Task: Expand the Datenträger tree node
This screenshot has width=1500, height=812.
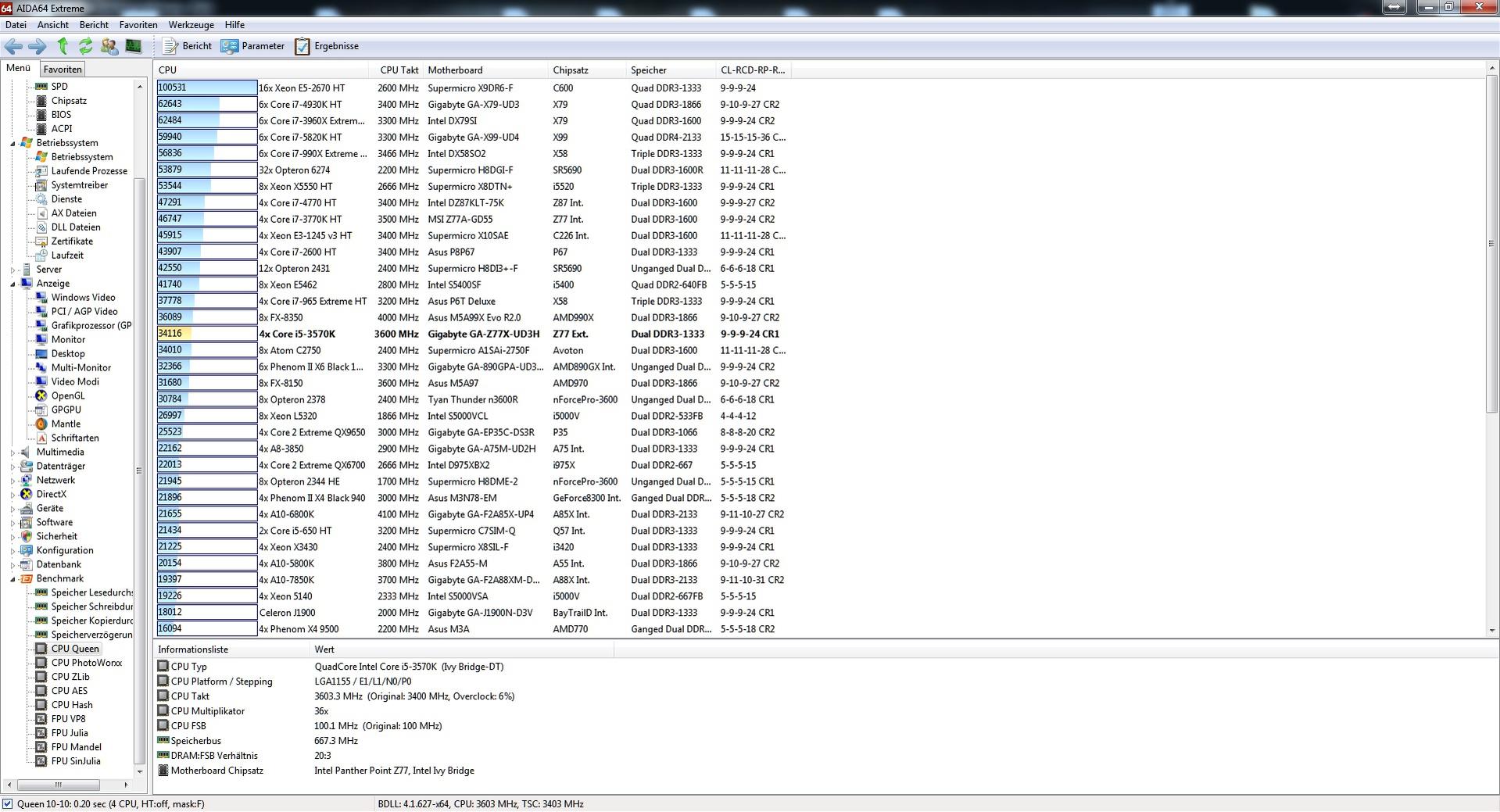Action: (x=13, y=467)
